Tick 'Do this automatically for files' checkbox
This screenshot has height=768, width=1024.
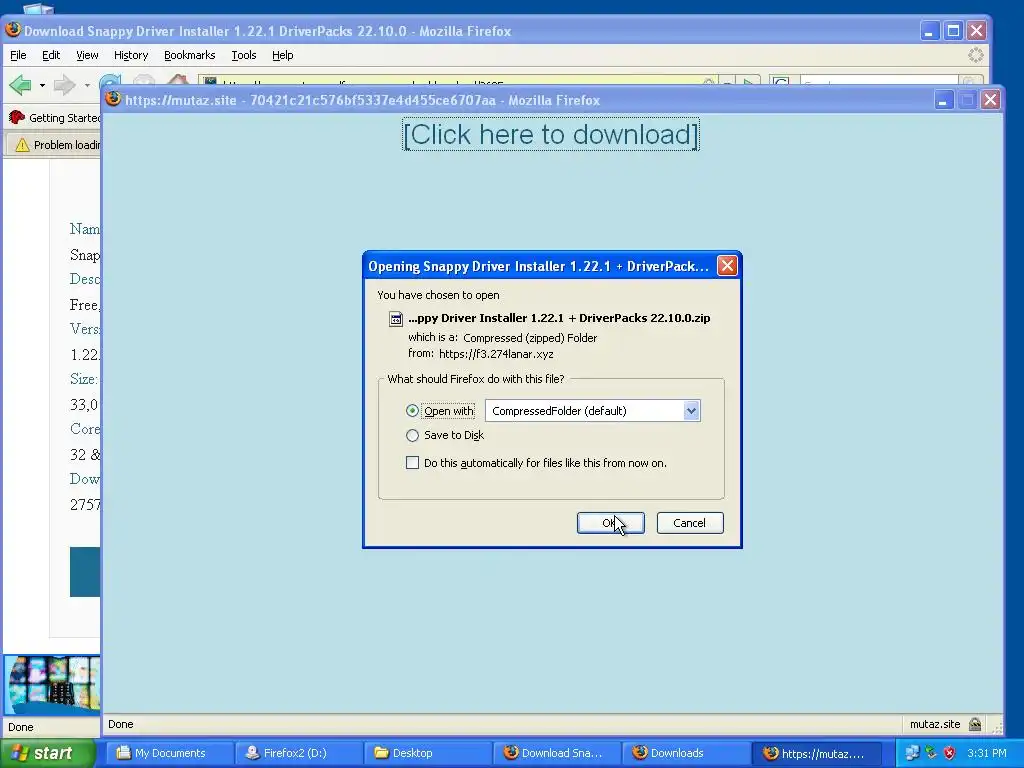click(412, 463)
